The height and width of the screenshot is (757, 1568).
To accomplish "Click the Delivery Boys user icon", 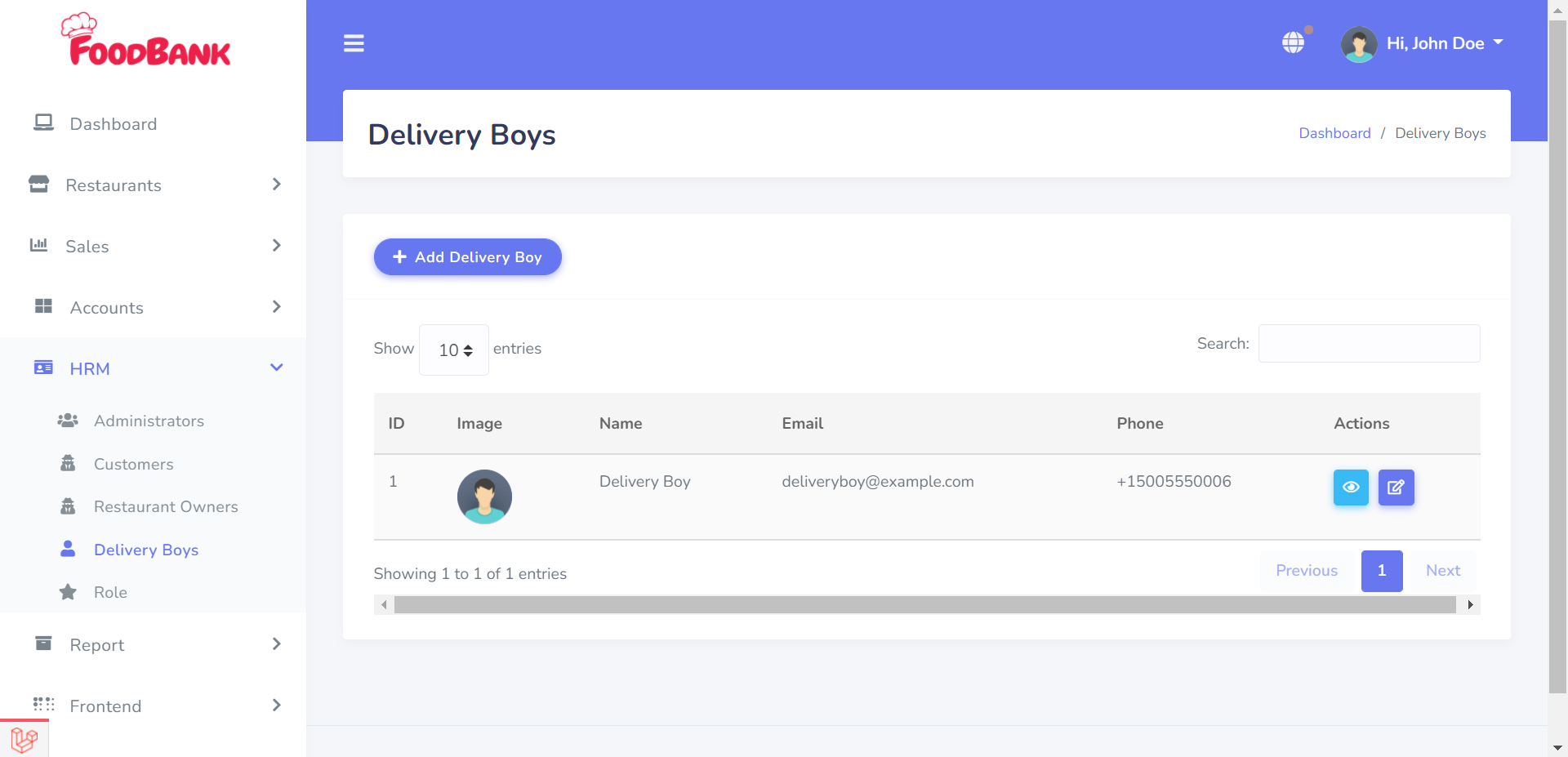I will click(68, 549).
